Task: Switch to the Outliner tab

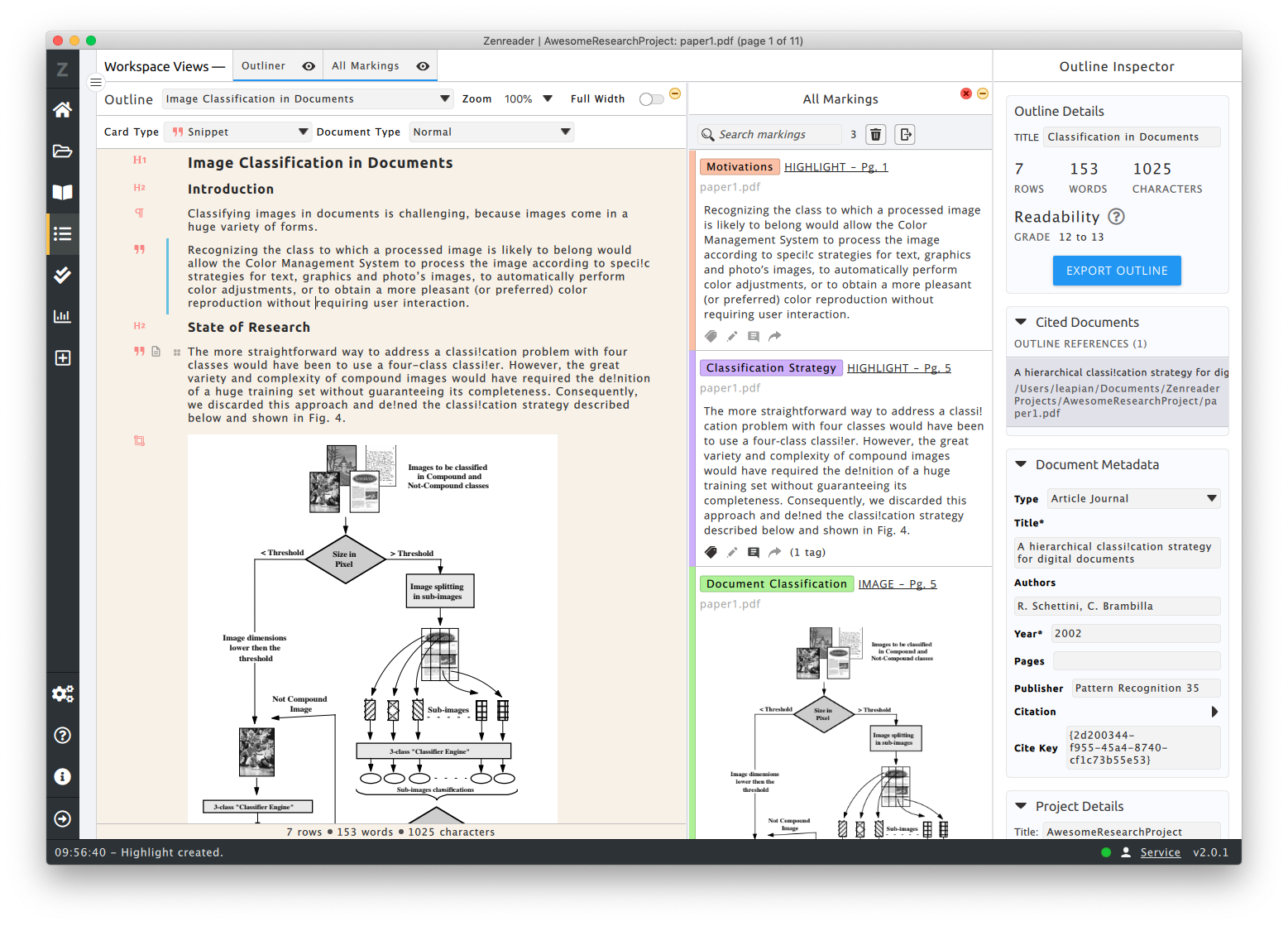Action: (x=263, y=66)
